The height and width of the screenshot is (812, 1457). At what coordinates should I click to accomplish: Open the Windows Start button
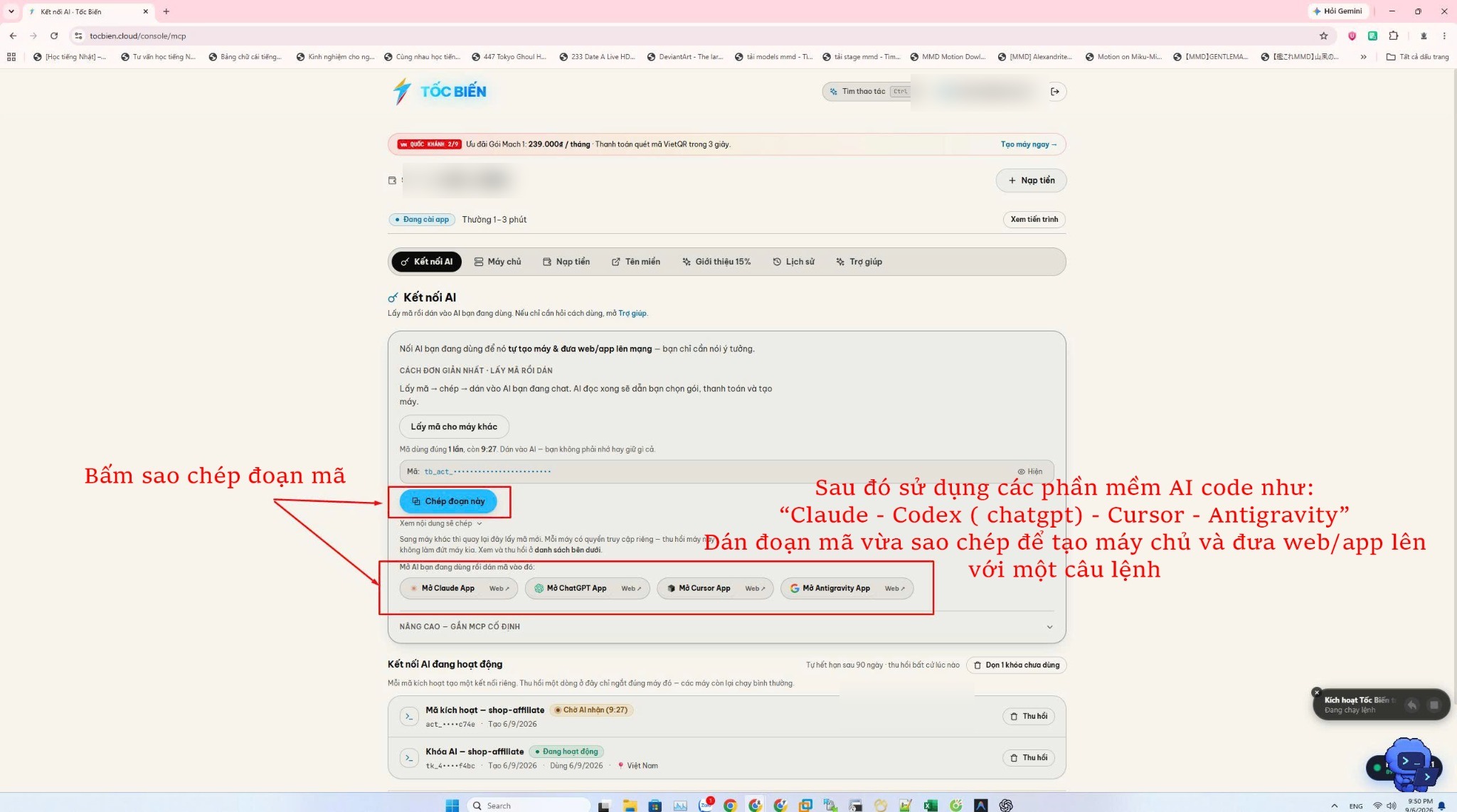click(x=452, y=805)
